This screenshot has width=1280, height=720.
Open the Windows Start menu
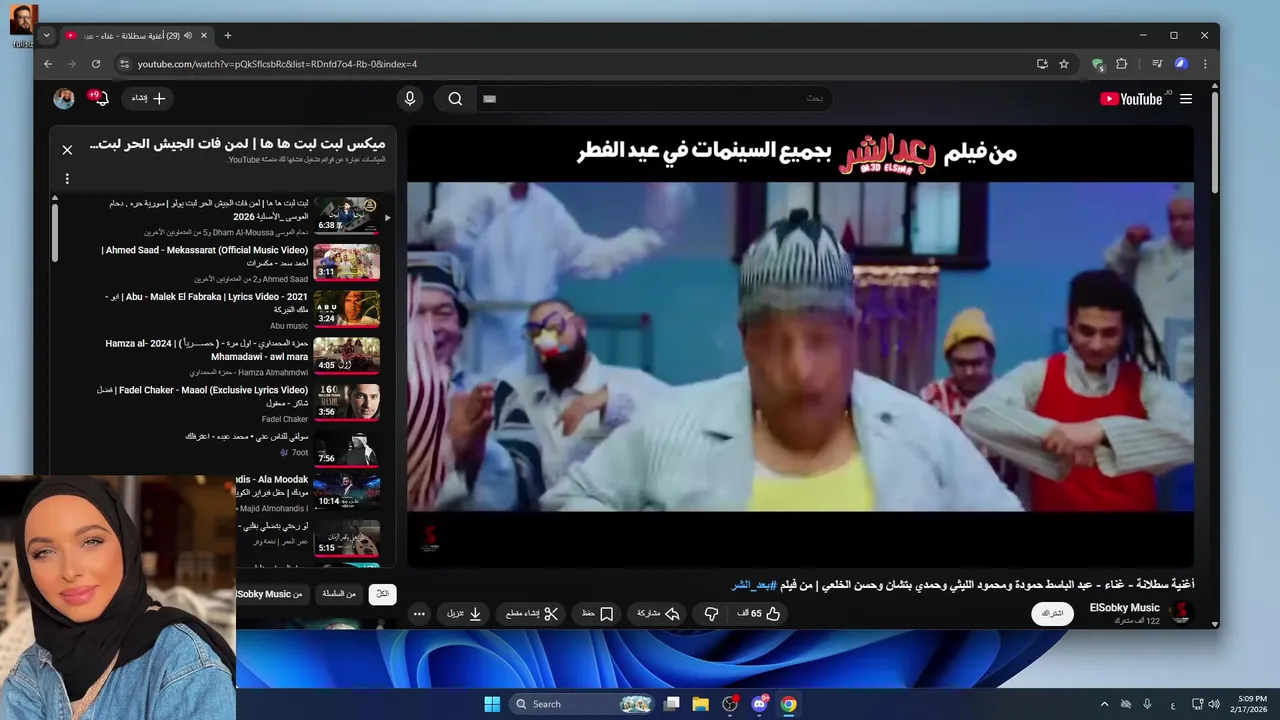[x=492, y=704]
